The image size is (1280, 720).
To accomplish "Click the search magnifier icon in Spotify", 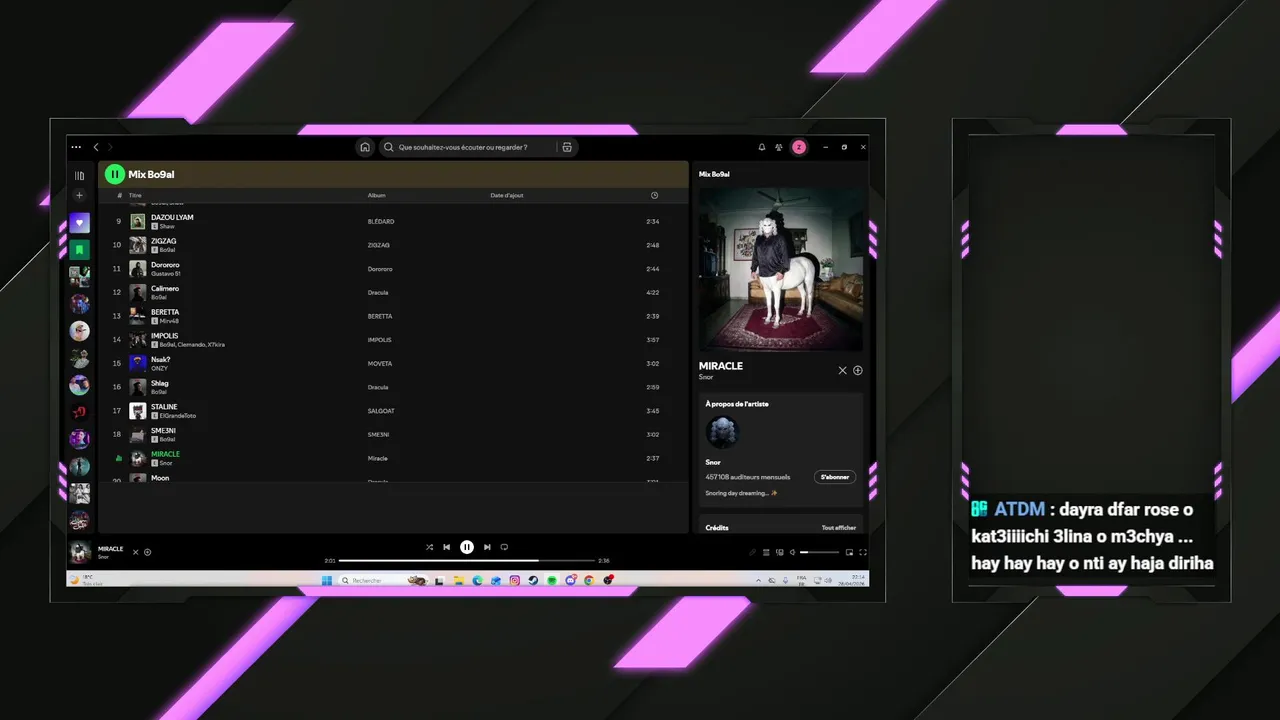I will (x=389, y=147).
